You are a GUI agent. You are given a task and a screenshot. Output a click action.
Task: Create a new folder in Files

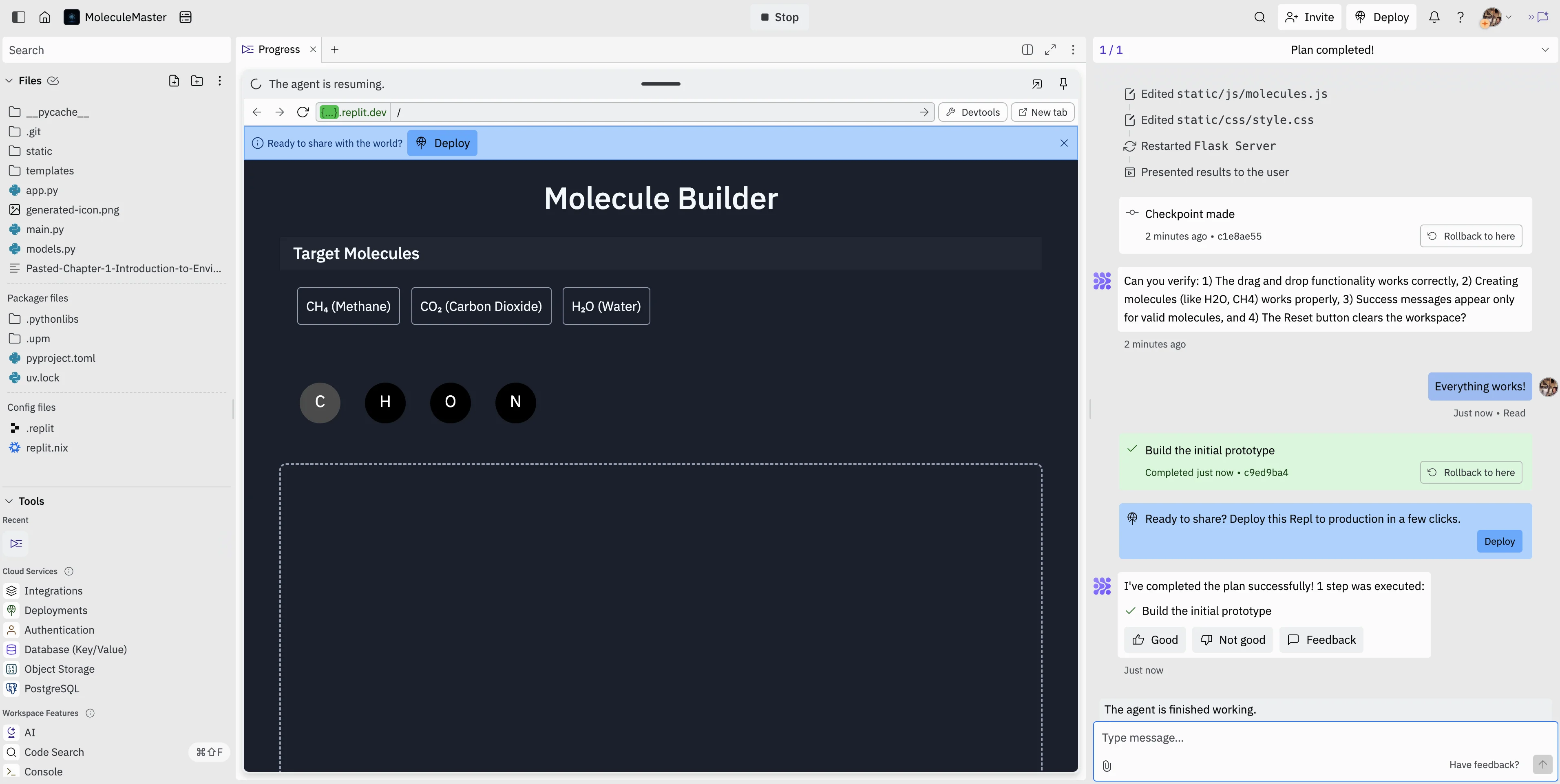[197, 81]
